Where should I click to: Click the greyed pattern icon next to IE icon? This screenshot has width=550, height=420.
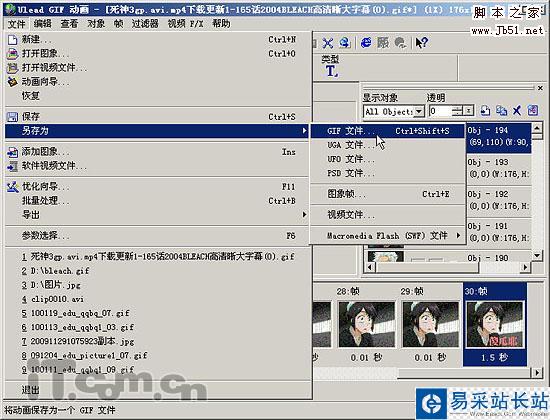coord(383,43)
